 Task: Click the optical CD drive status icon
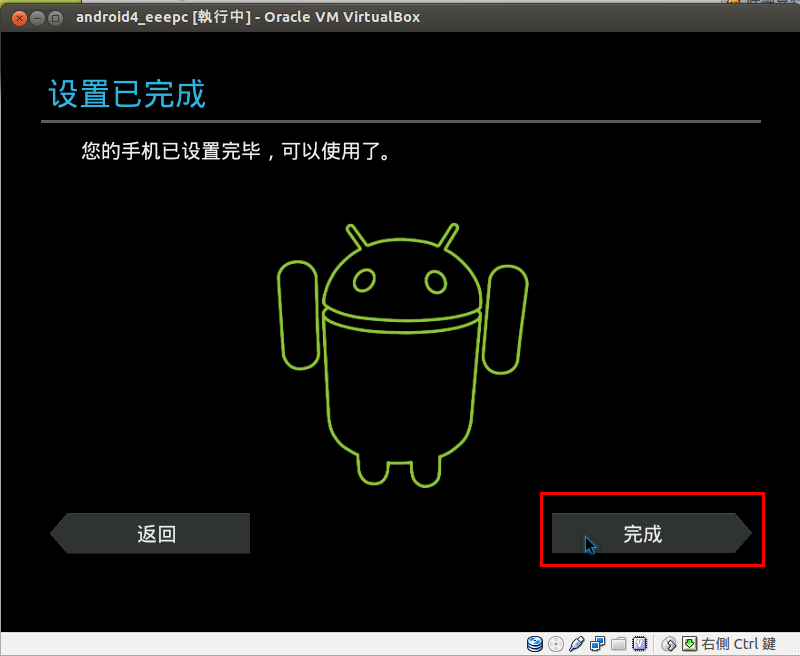pos(556,644)
